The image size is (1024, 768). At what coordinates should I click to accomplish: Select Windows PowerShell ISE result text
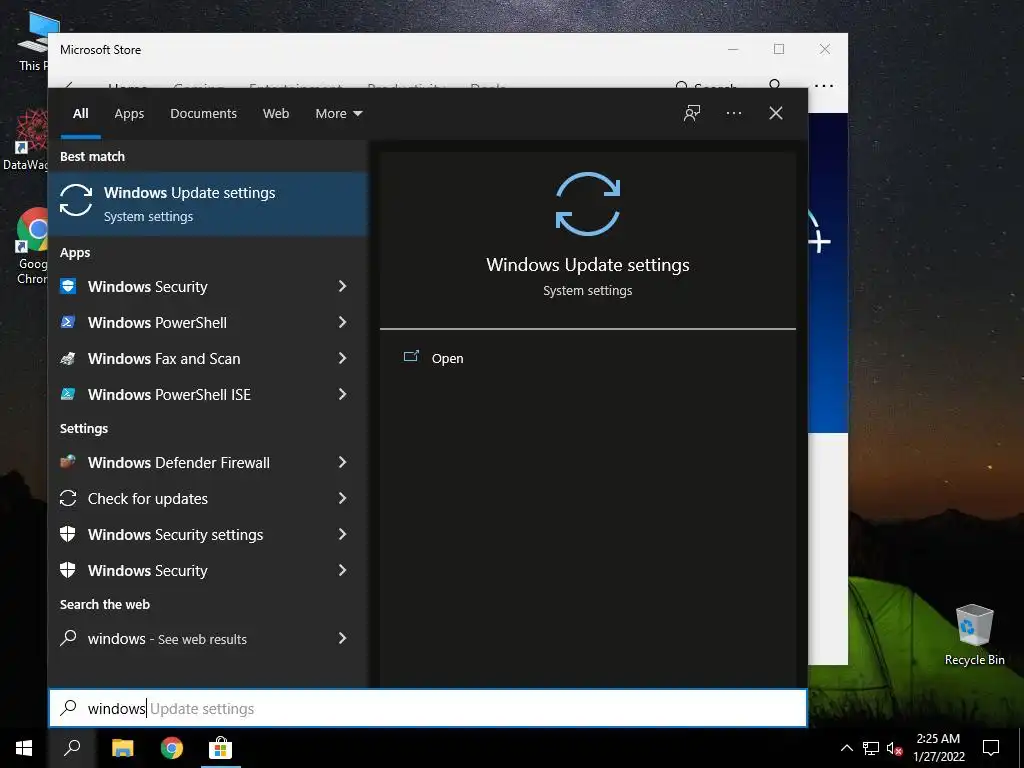pyautogui.click(x=169, y=394)
